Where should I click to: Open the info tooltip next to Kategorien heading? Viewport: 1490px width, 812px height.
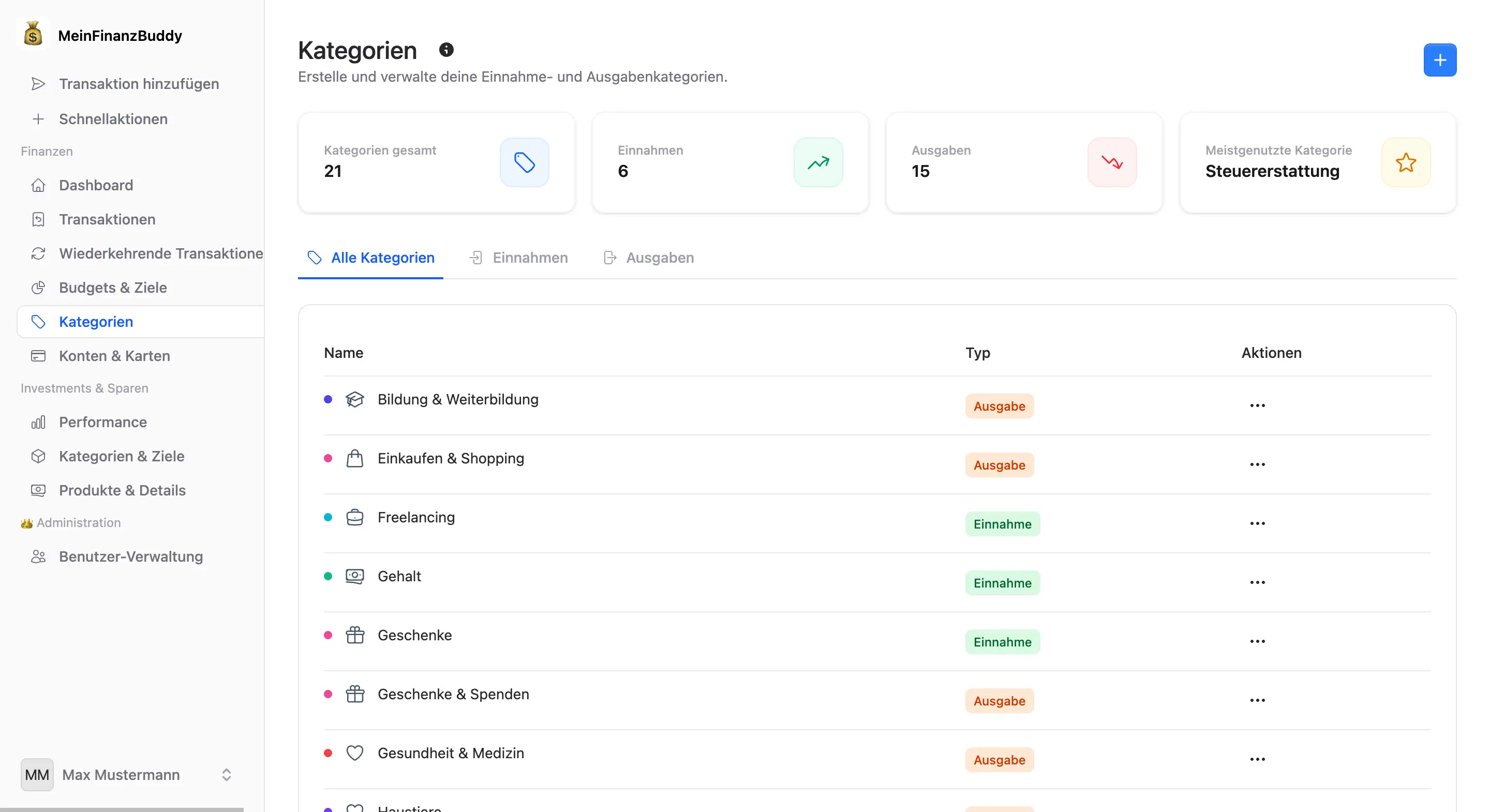(x=446, y=49)
